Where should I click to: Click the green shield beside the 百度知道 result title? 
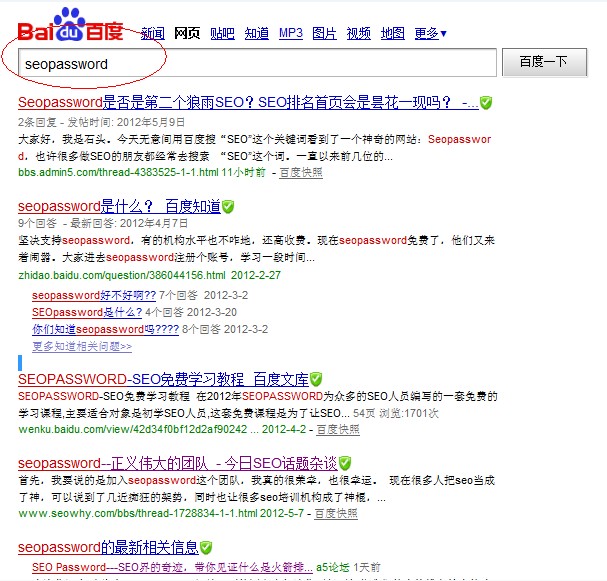(x=228, y=206)
